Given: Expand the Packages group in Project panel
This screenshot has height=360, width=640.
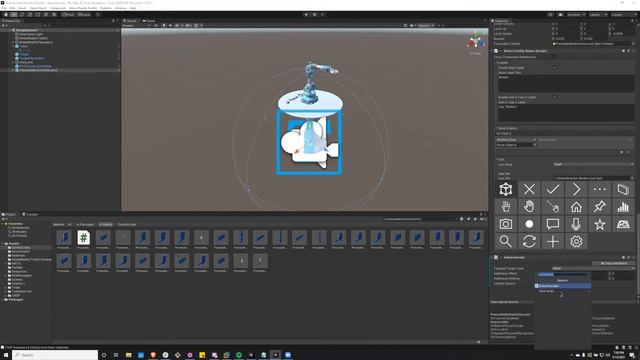Looking at the screenshot, I should pyautogui.click(x=3, y=300).
